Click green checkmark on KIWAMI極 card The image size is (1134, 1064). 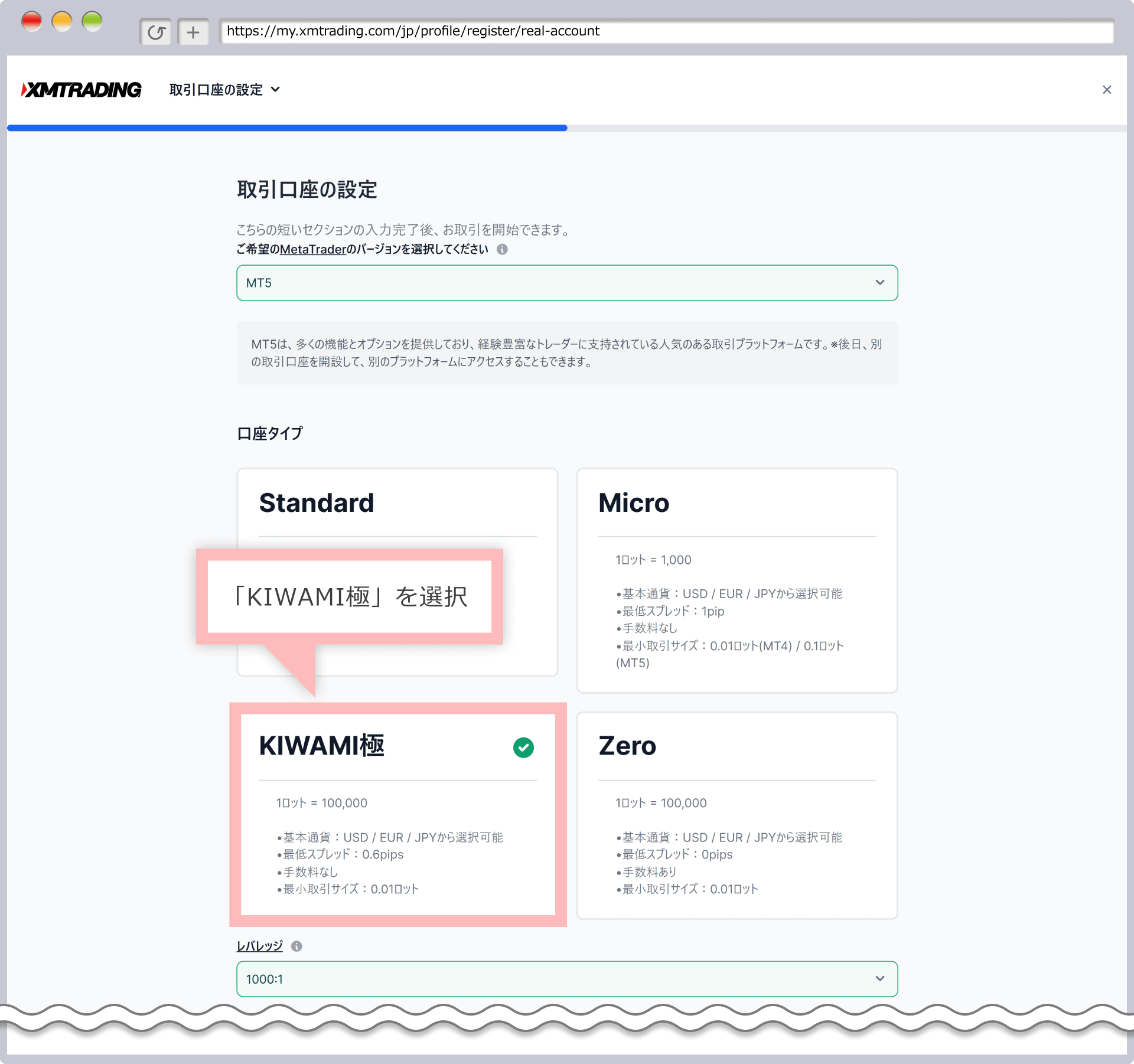tap(523, 748)
